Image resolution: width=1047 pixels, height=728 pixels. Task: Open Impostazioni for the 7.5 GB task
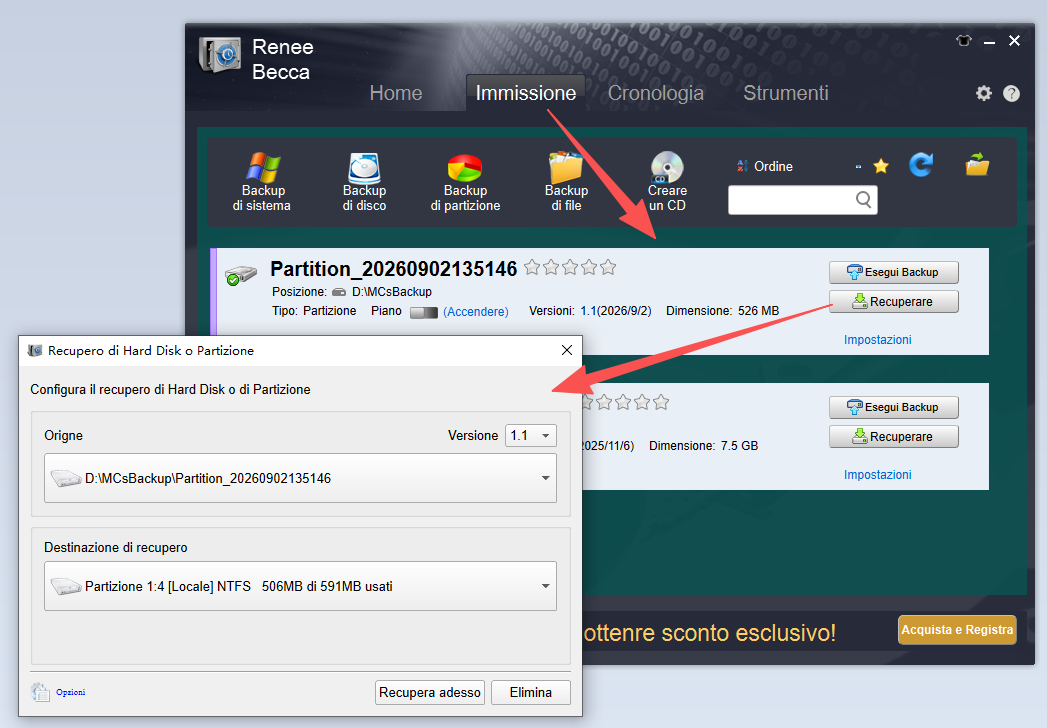pyautogui.click(x=877, y=474)
